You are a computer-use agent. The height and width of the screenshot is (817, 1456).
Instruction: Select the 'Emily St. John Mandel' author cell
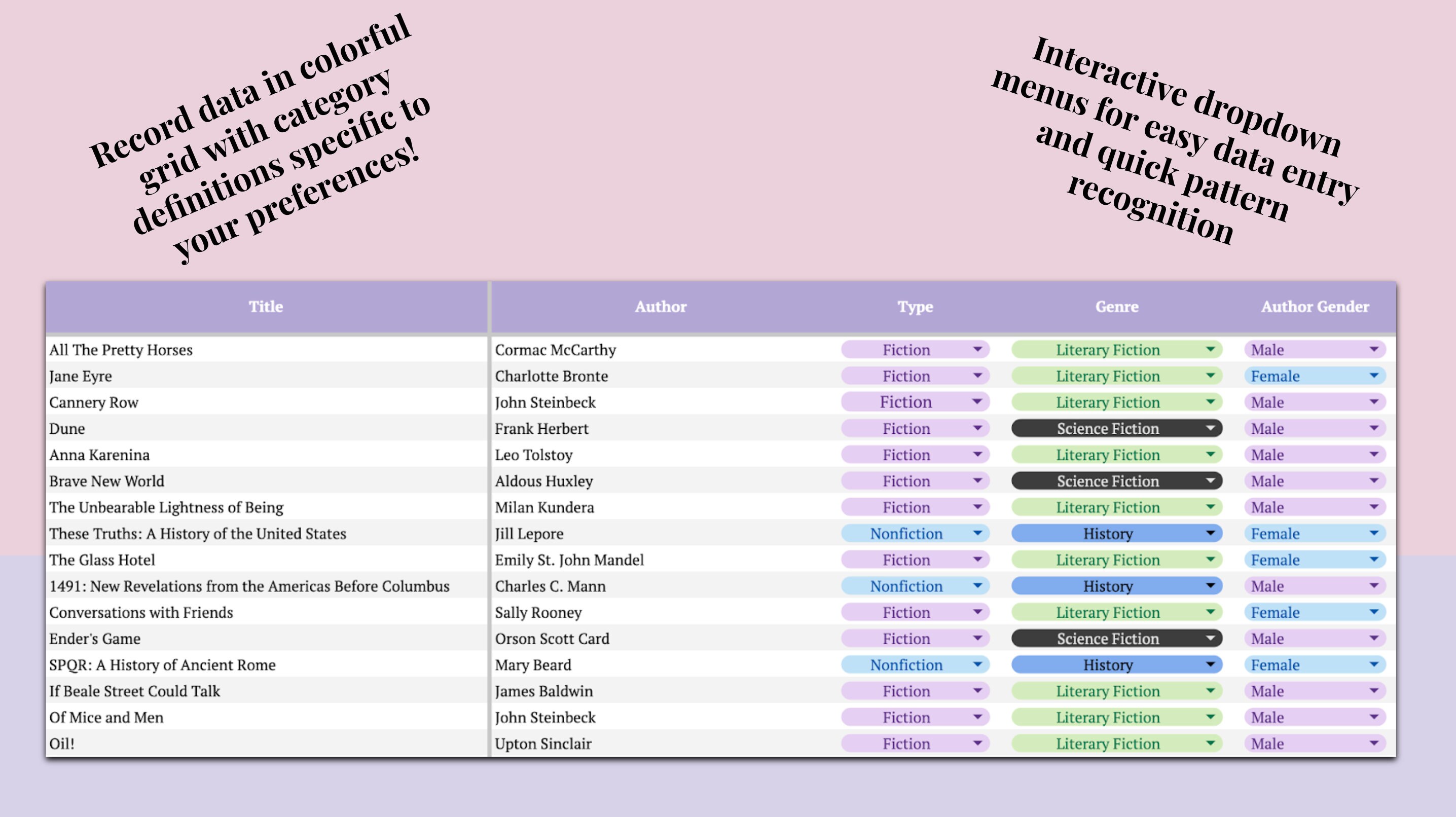point(660,560)
